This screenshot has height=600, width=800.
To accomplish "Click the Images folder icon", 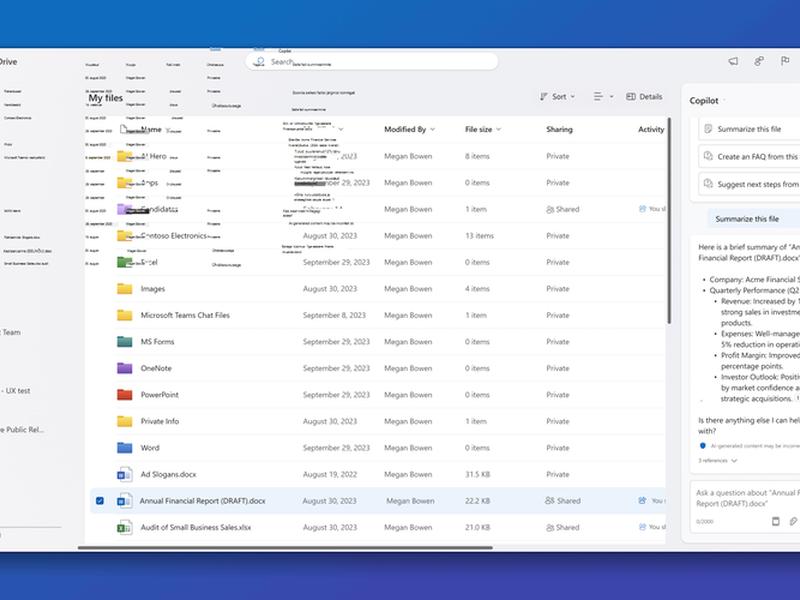I will tap(124, 289).
